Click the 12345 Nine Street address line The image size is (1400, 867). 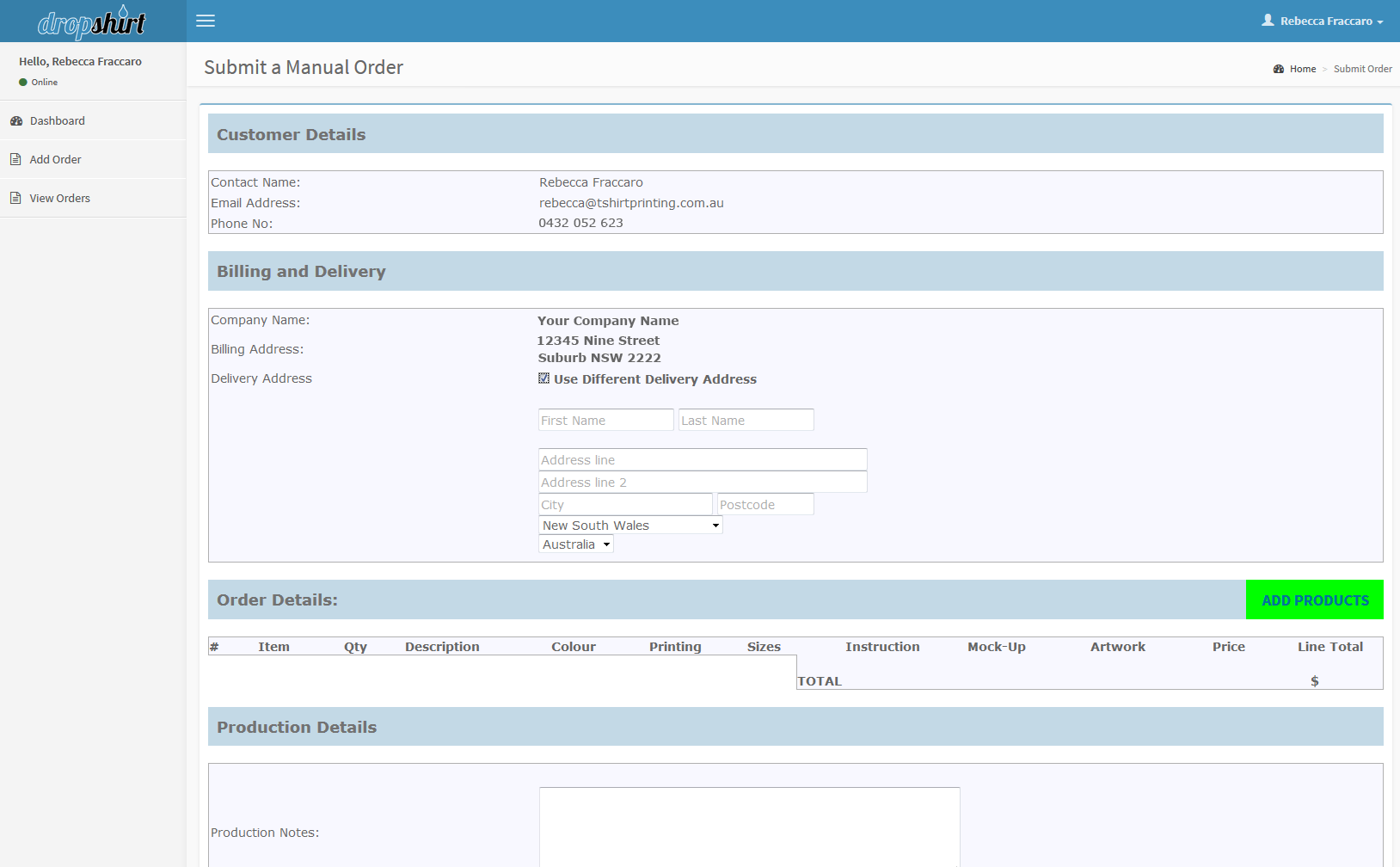click(x=599, y=341)
